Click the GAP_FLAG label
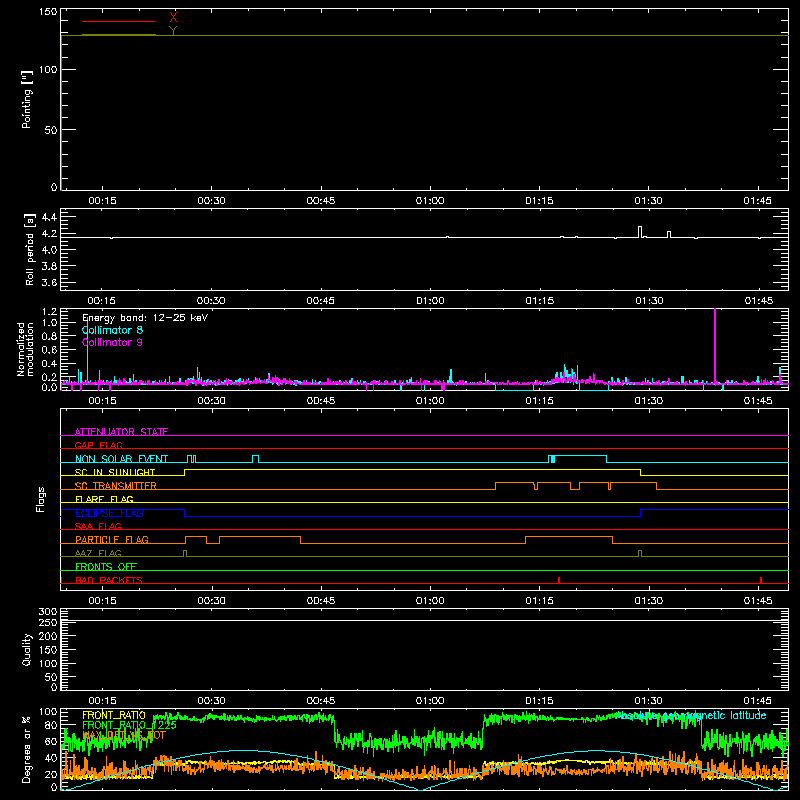This screenshot has height=800, width=800. pyautogui.click(x=98, y=445)
